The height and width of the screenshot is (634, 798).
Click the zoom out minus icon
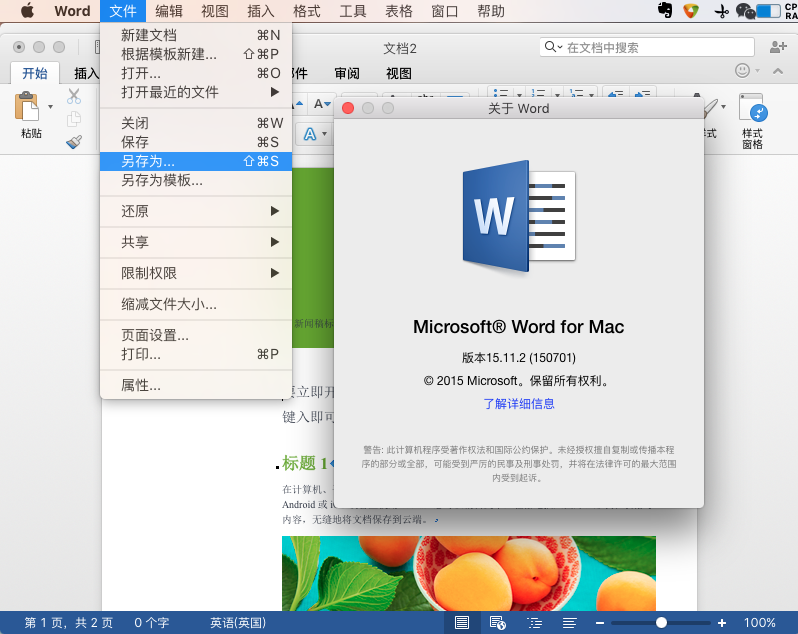tap(600, 623)
